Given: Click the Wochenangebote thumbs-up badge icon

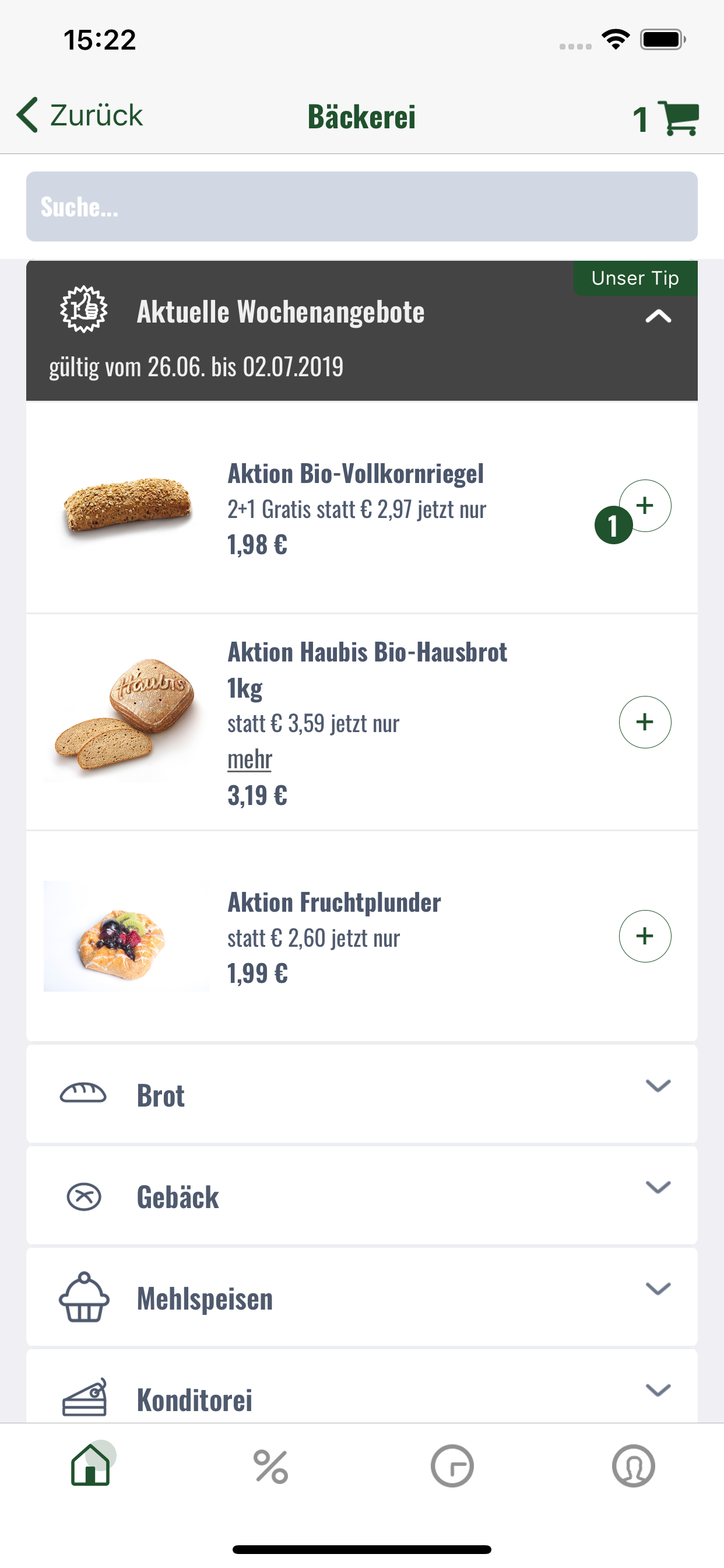Looking at the screenshot, I should [84, 309].
